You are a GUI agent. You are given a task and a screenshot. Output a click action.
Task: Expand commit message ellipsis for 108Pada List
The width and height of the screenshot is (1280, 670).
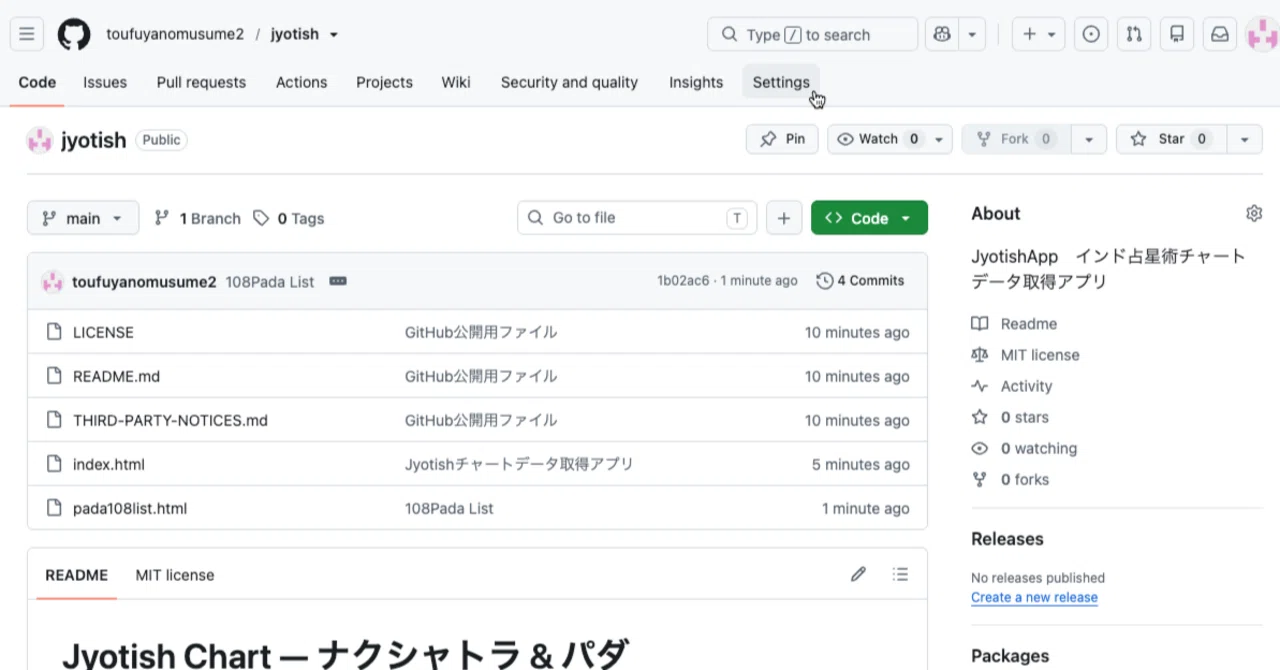(338, 281)
